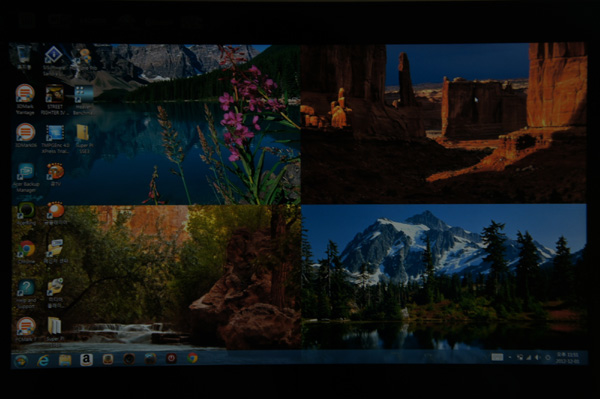Open Street Fighter IV benchmark shortcut
600x399 pixels.
(x=55, y=99)
